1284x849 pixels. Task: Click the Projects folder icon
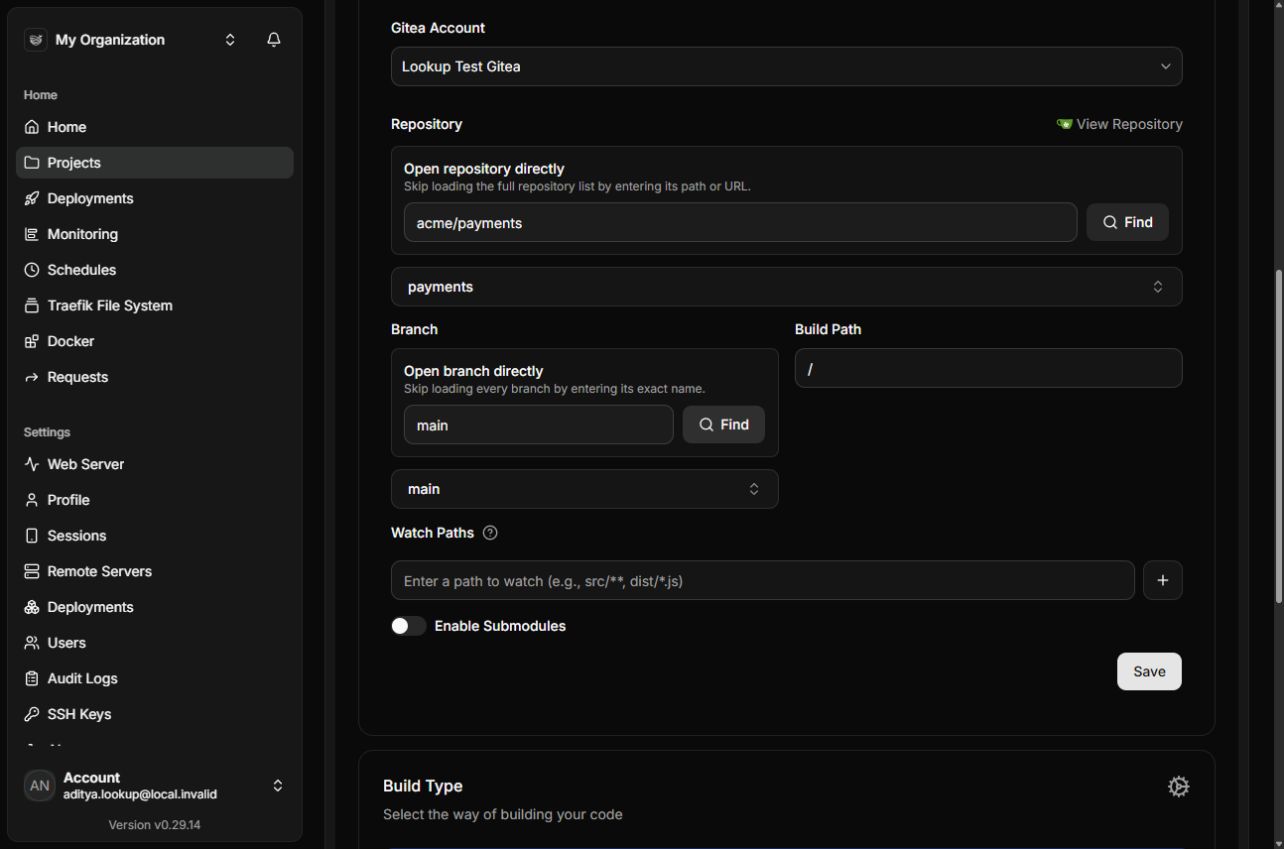coord(32,163)
